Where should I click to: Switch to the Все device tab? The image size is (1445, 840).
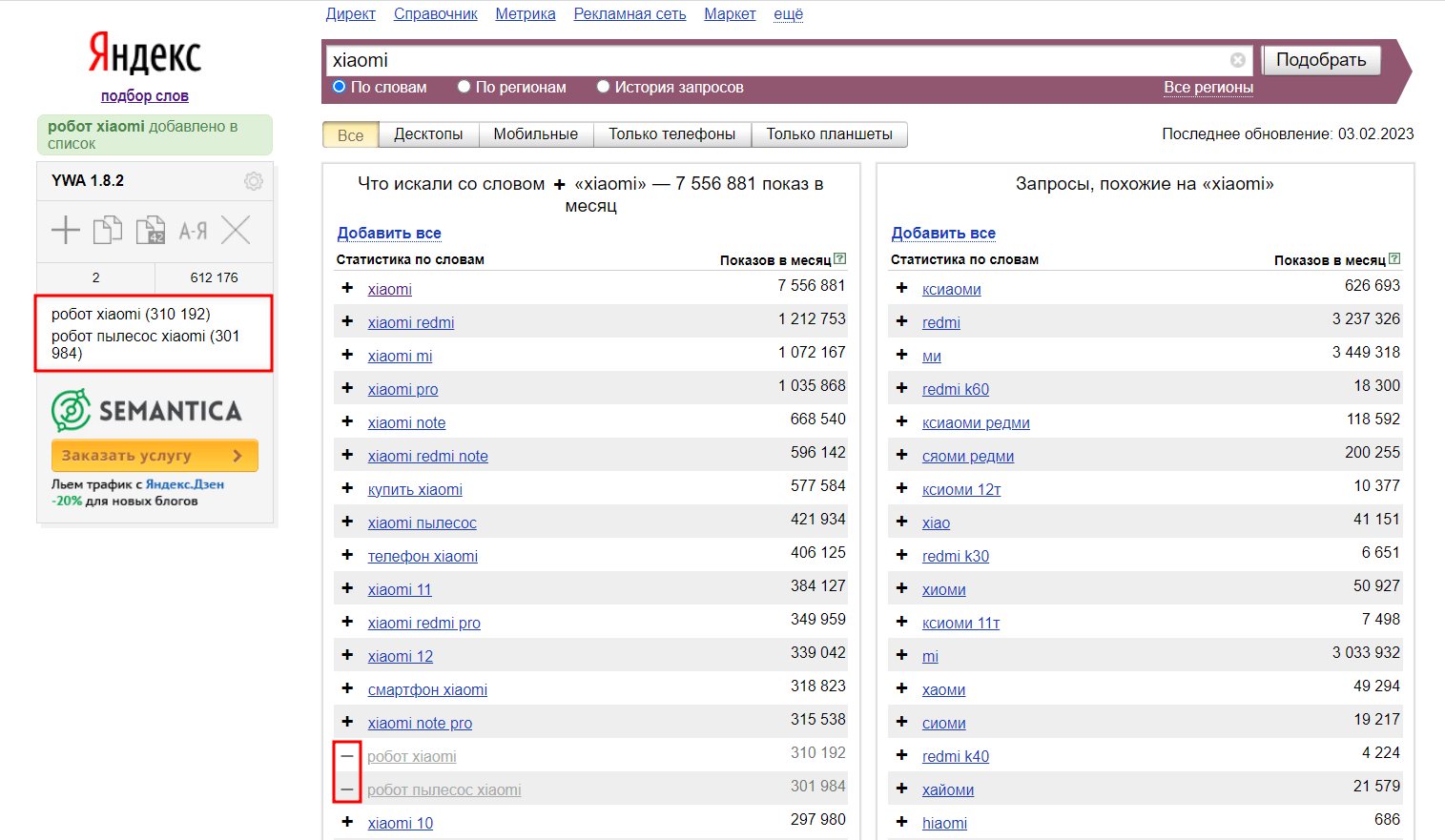pyautogui.click(x=351, y=134)
